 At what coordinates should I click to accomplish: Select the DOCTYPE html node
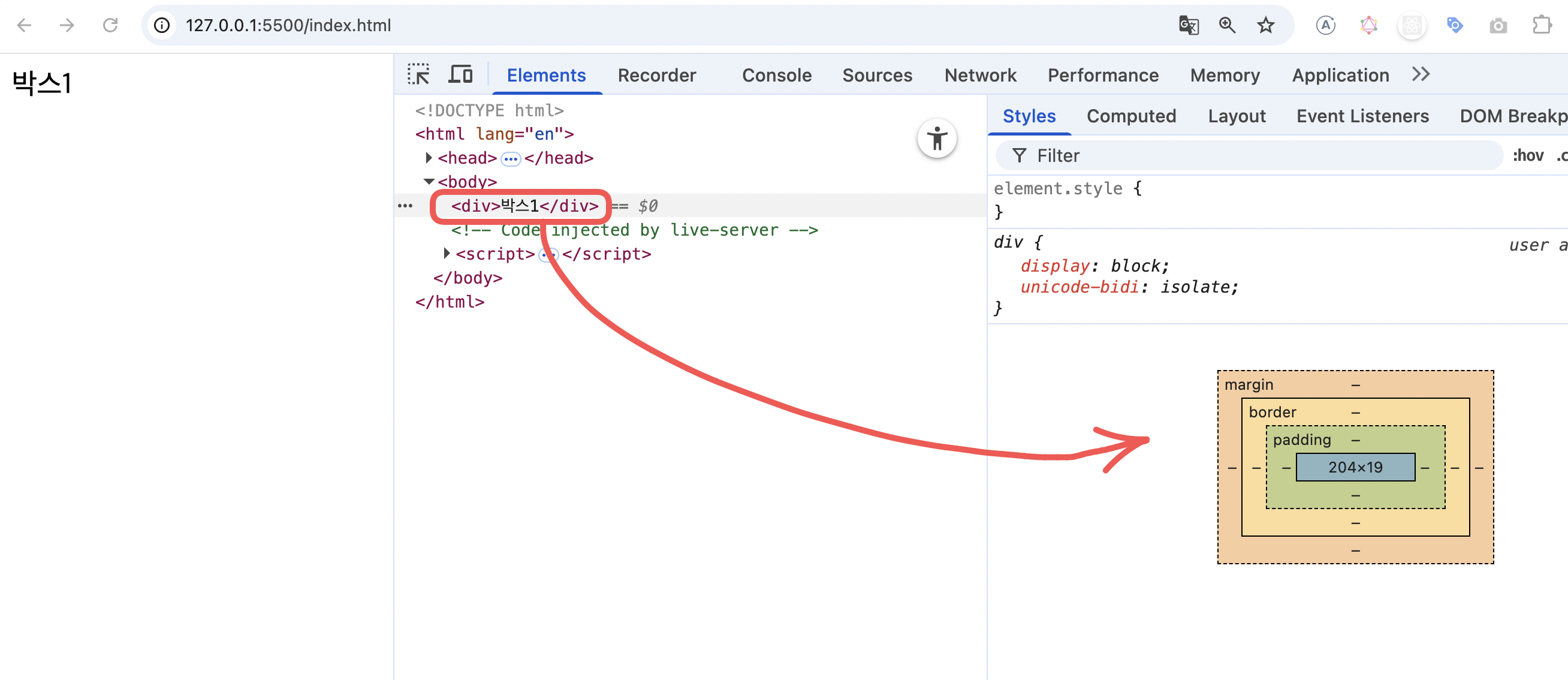(x=489, y=110)
